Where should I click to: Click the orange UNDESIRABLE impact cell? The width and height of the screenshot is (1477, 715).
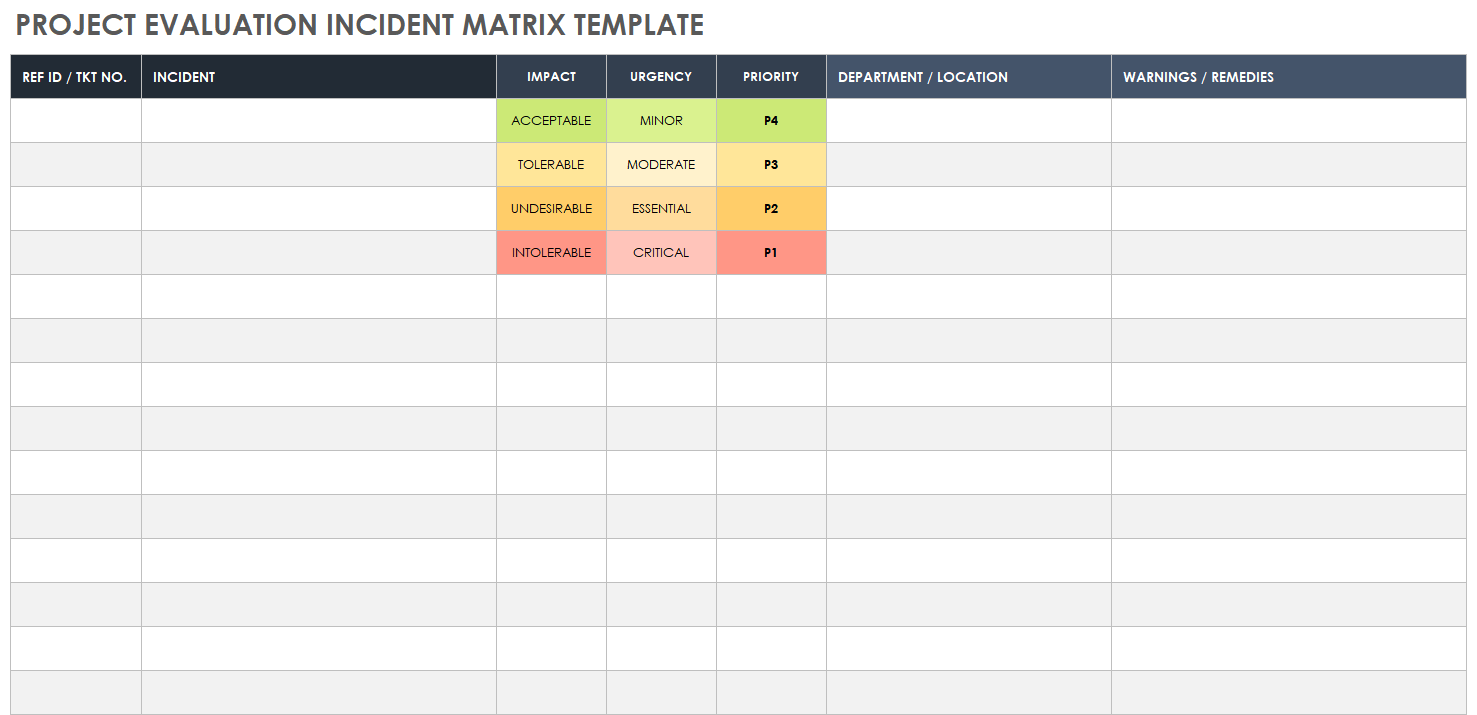[x=551, y=209]
